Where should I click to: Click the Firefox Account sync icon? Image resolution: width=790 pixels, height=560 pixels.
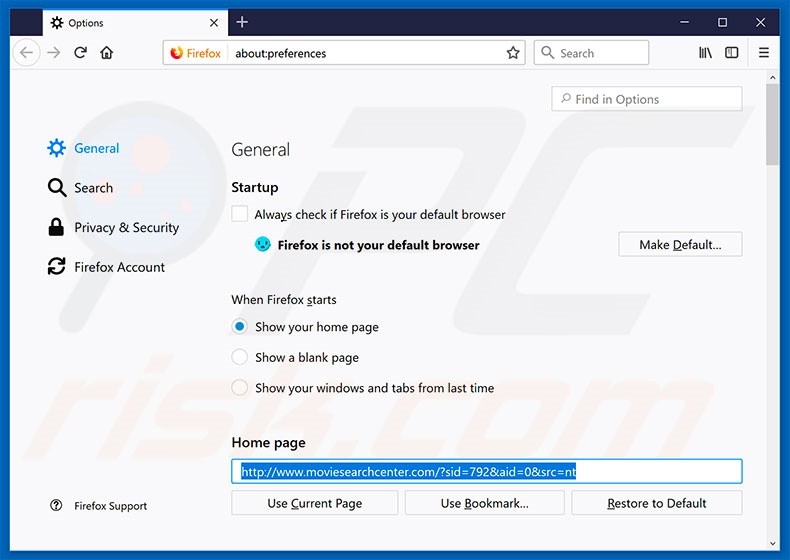pyautogui.click(x=56, y=266)
